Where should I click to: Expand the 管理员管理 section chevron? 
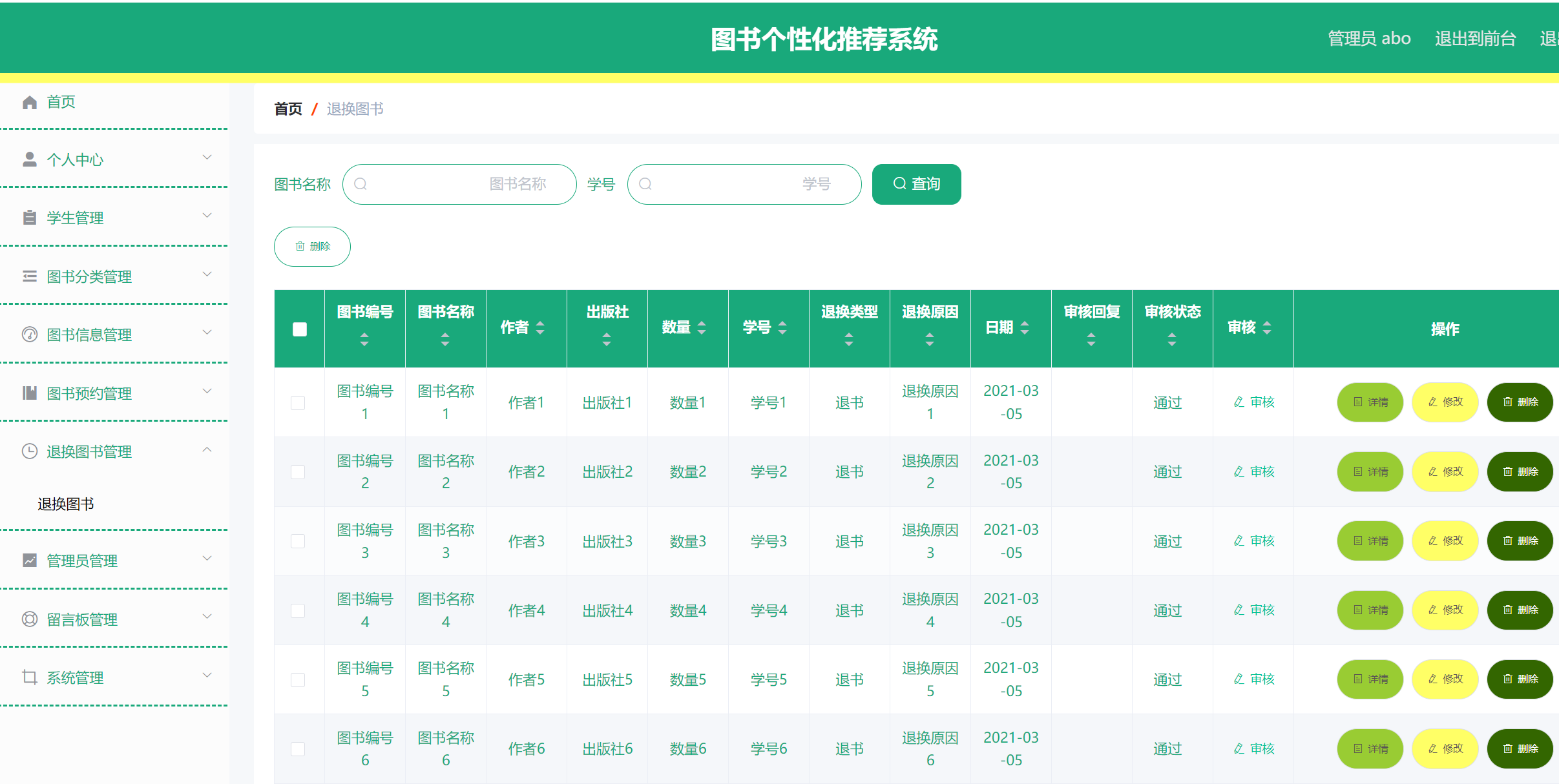207,558
